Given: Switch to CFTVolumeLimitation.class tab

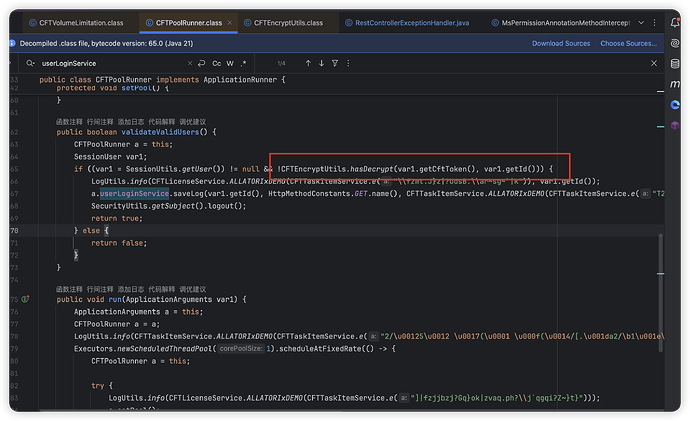Looking at the screenshot, I should click(x=76, y=23).
